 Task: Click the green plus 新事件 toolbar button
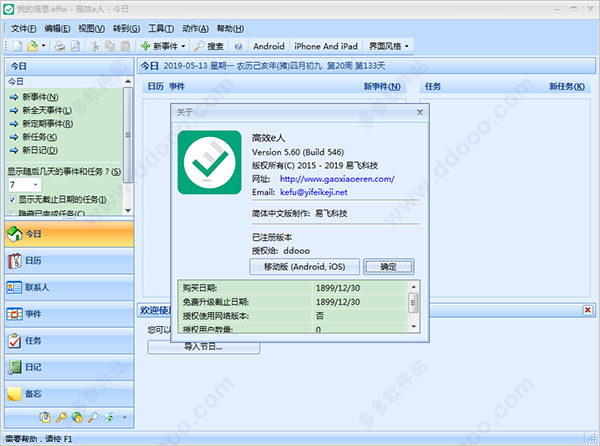coord(159,46)
